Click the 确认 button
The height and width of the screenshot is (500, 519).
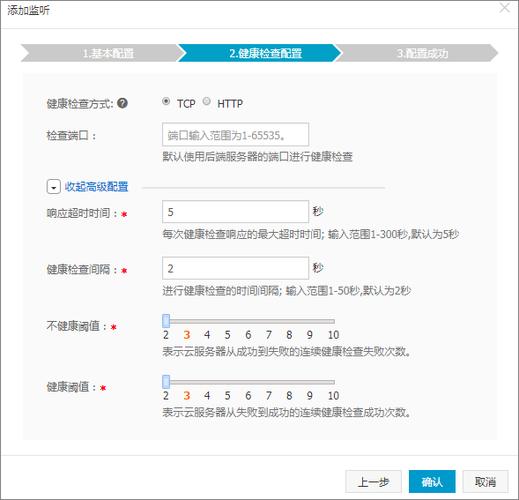(432, 481)
